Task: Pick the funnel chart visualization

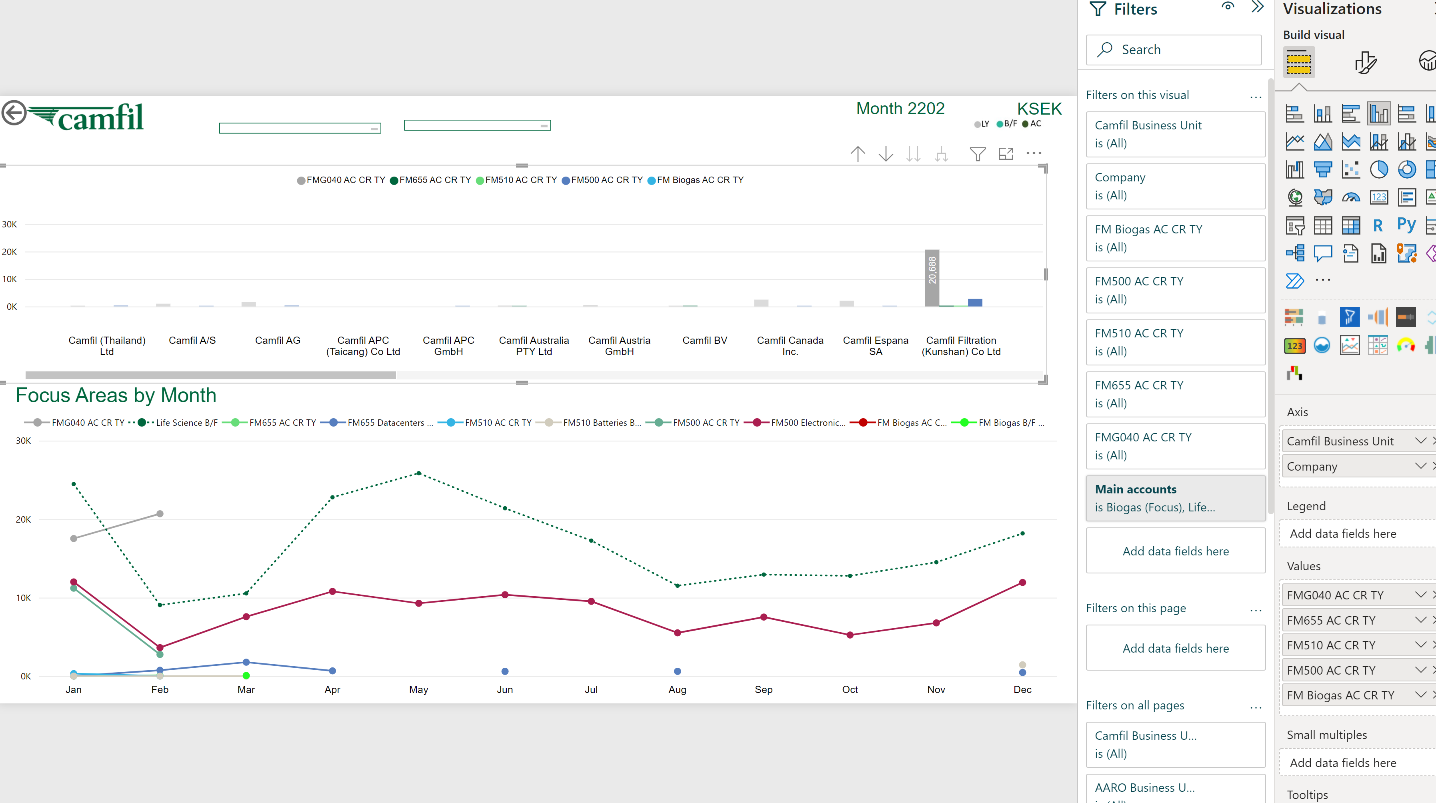Action: point(1323,169)
